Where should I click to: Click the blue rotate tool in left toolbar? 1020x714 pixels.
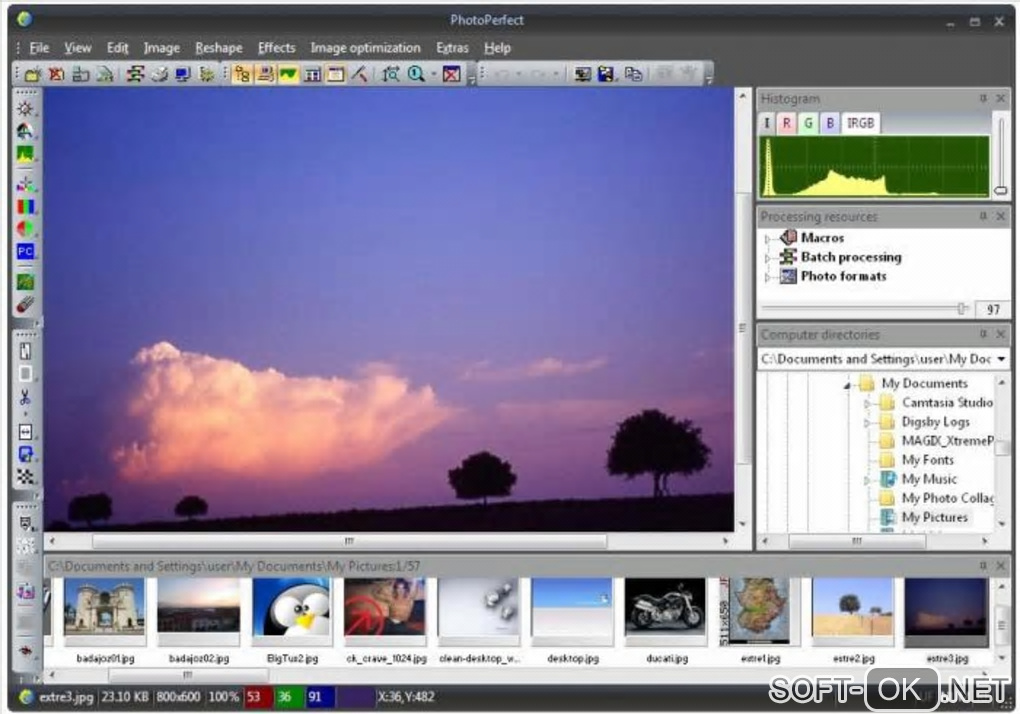25,454
